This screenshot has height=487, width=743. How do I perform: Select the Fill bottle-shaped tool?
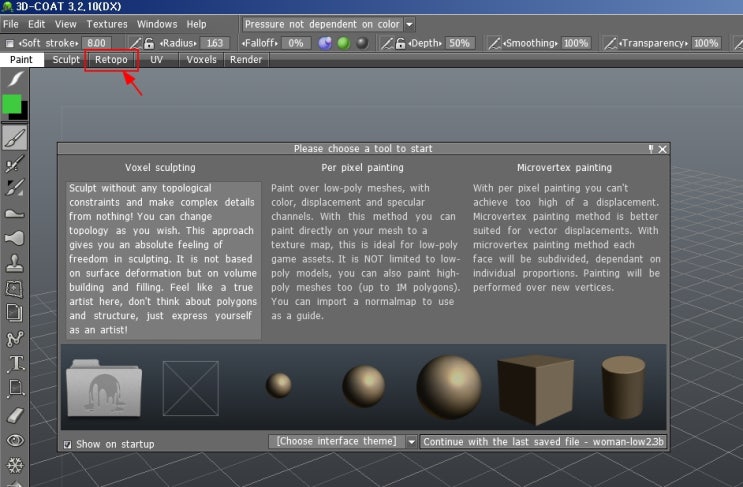click(x=15, y=238)
